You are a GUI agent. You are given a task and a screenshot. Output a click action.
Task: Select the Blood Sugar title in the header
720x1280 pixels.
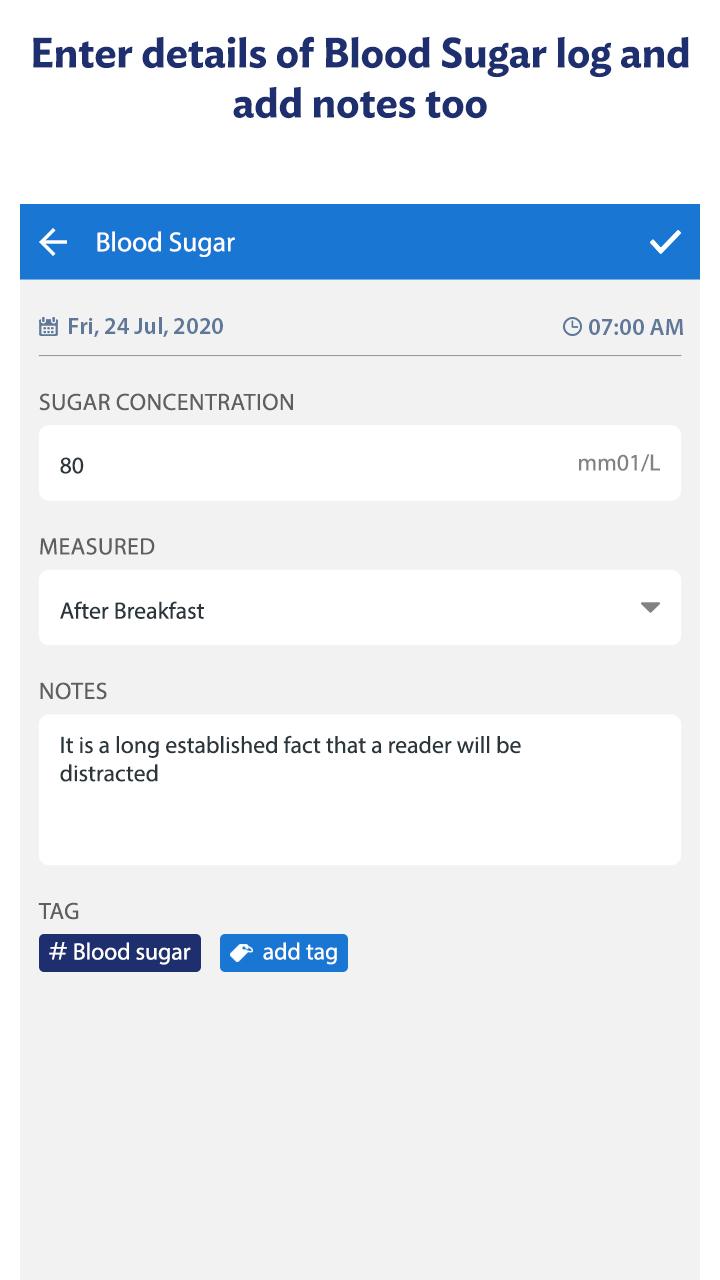tap(165, 242)
